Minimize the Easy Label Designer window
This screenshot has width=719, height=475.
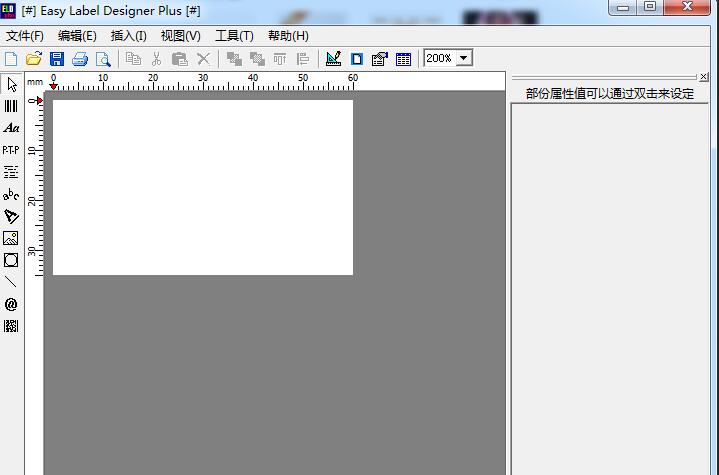tap(623, 7)
